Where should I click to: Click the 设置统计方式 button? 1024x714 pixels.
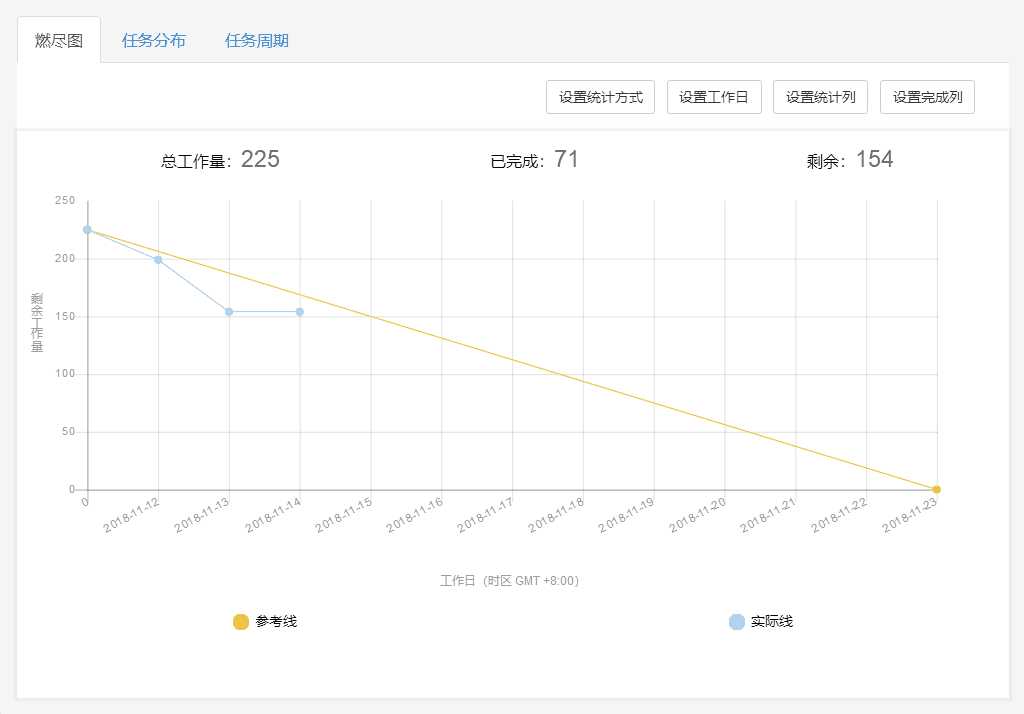600,97
